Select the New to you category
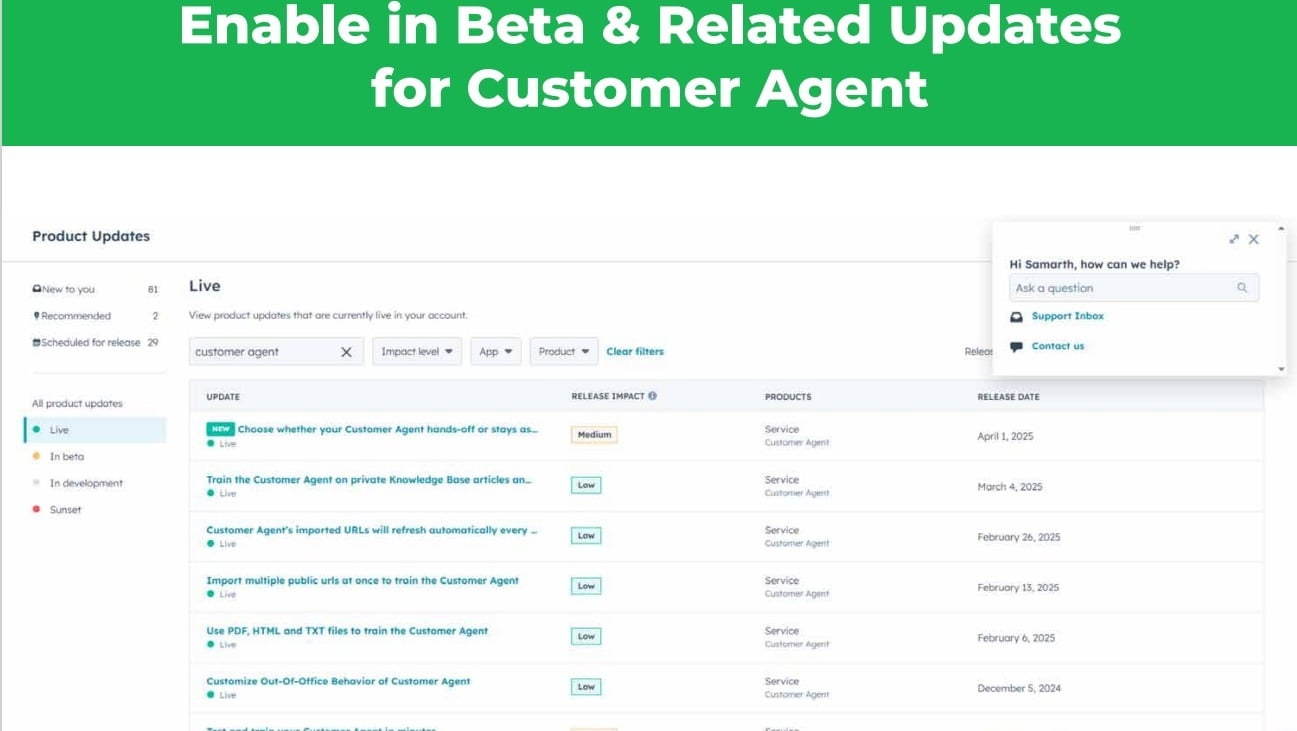This screenshot has width=1297, height=731. (x=95, y=289)
